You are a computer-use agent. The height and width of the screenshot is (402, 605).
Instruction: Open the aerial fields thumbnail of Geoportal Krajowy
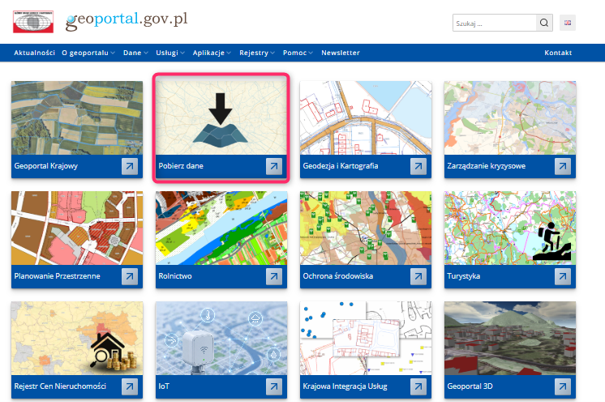(77, 118)
